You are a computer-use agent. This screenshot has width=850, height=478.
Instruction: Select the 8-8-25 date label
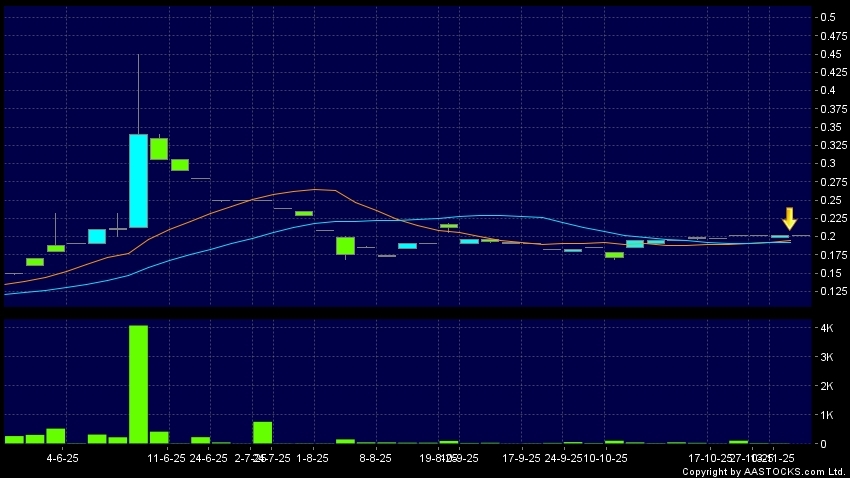coord(374,458)
